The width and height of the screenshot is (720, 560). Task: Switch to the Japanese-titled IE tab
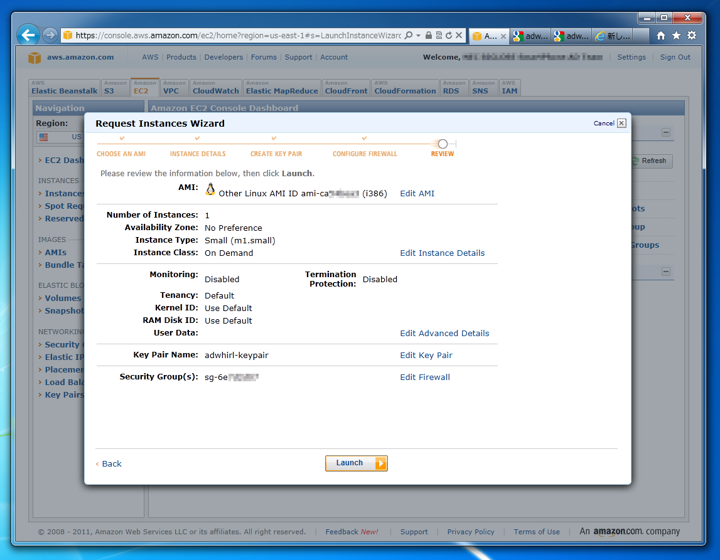pyautogui.click(x=613, y=36)
